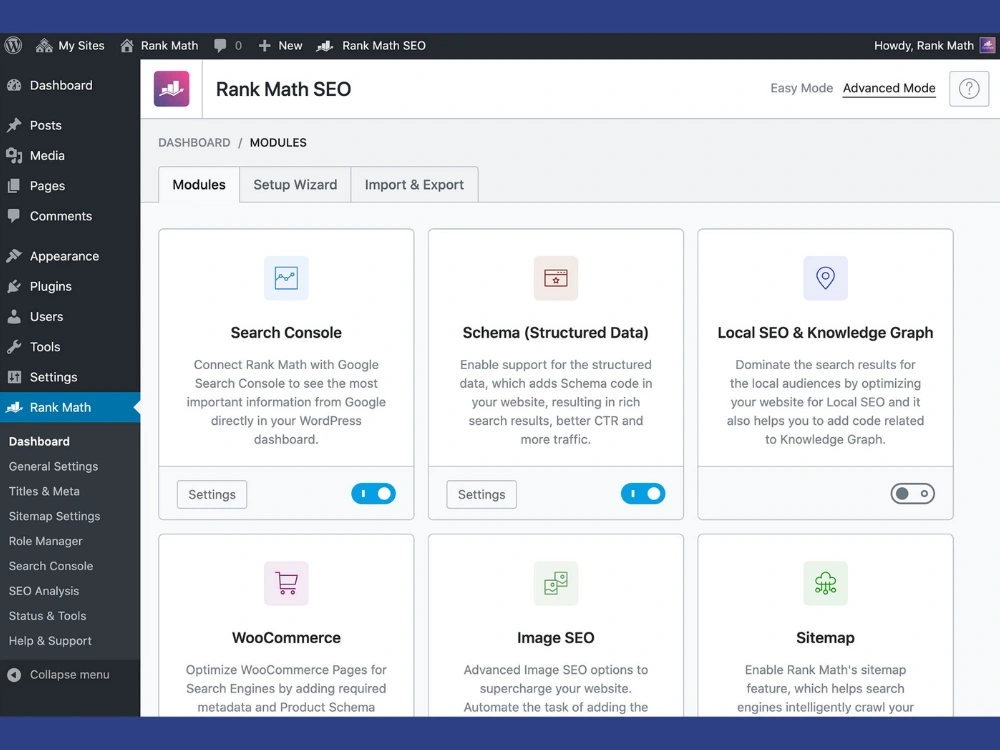
Task: Disable the Schema (Structured Data) toggle
Action: pyautogui.click(x=643, y=494)
